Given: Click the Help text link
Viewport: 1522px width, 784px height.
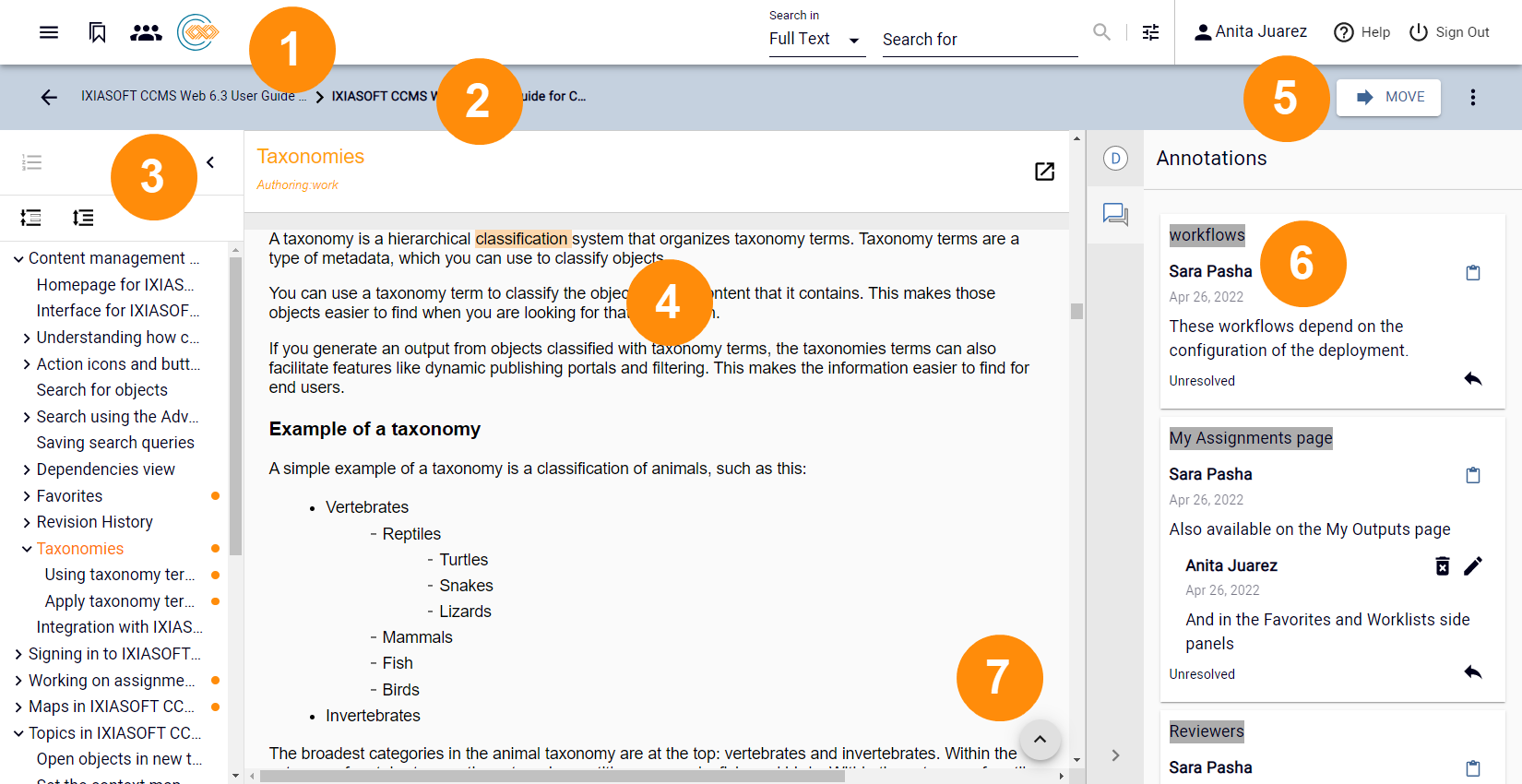Looking at the screenshot, I should tap(1375, 32).
